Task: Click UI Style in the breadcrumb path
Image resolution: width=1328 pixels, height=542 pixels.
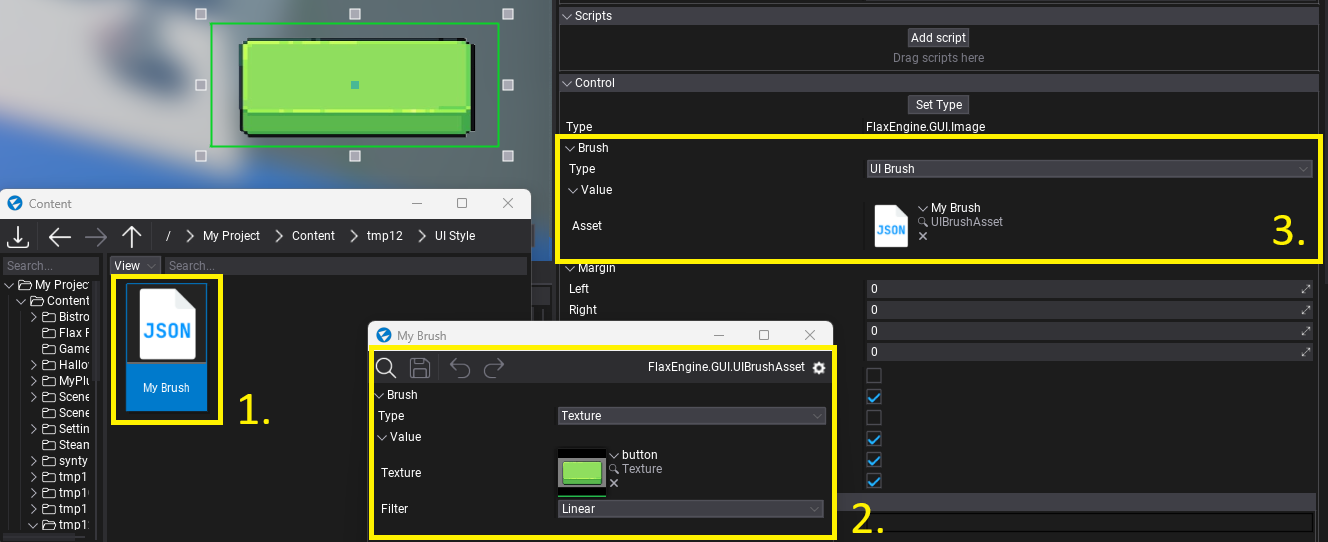Action: (x=455, y=236)
